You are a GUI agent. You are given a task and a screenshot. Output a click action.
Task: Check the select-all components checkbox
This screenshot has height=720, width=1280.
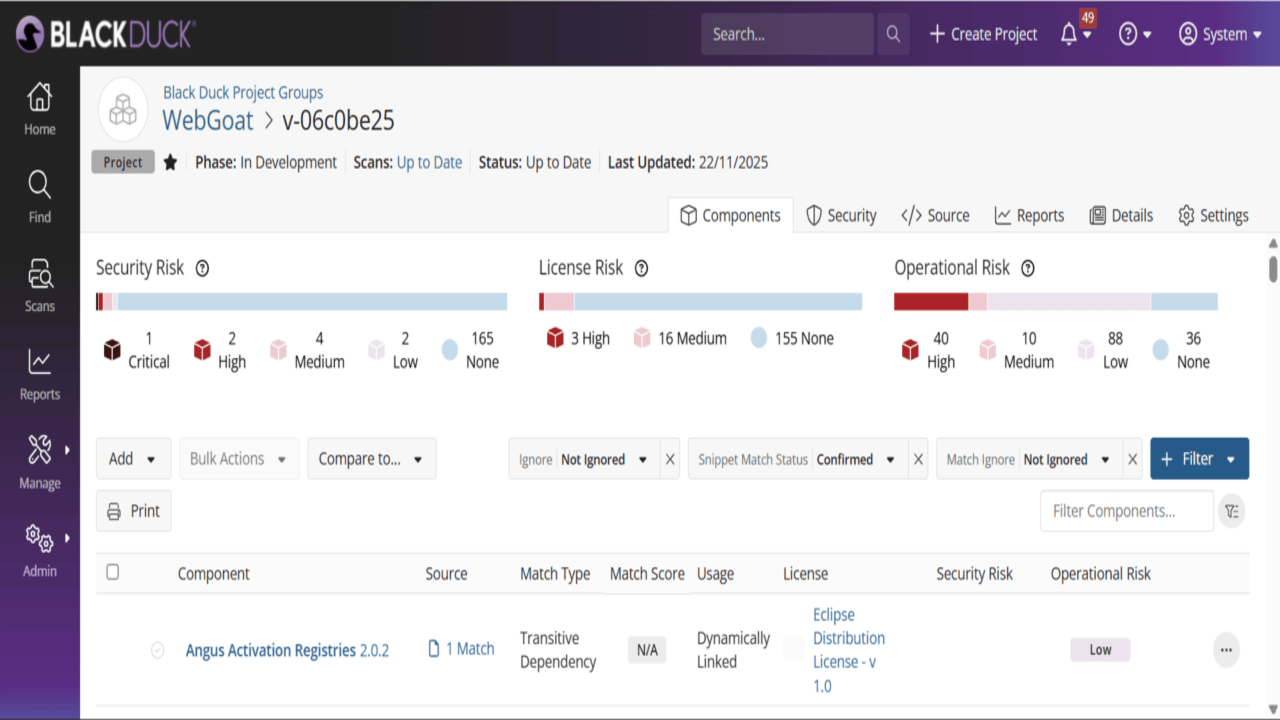point(112,572)
